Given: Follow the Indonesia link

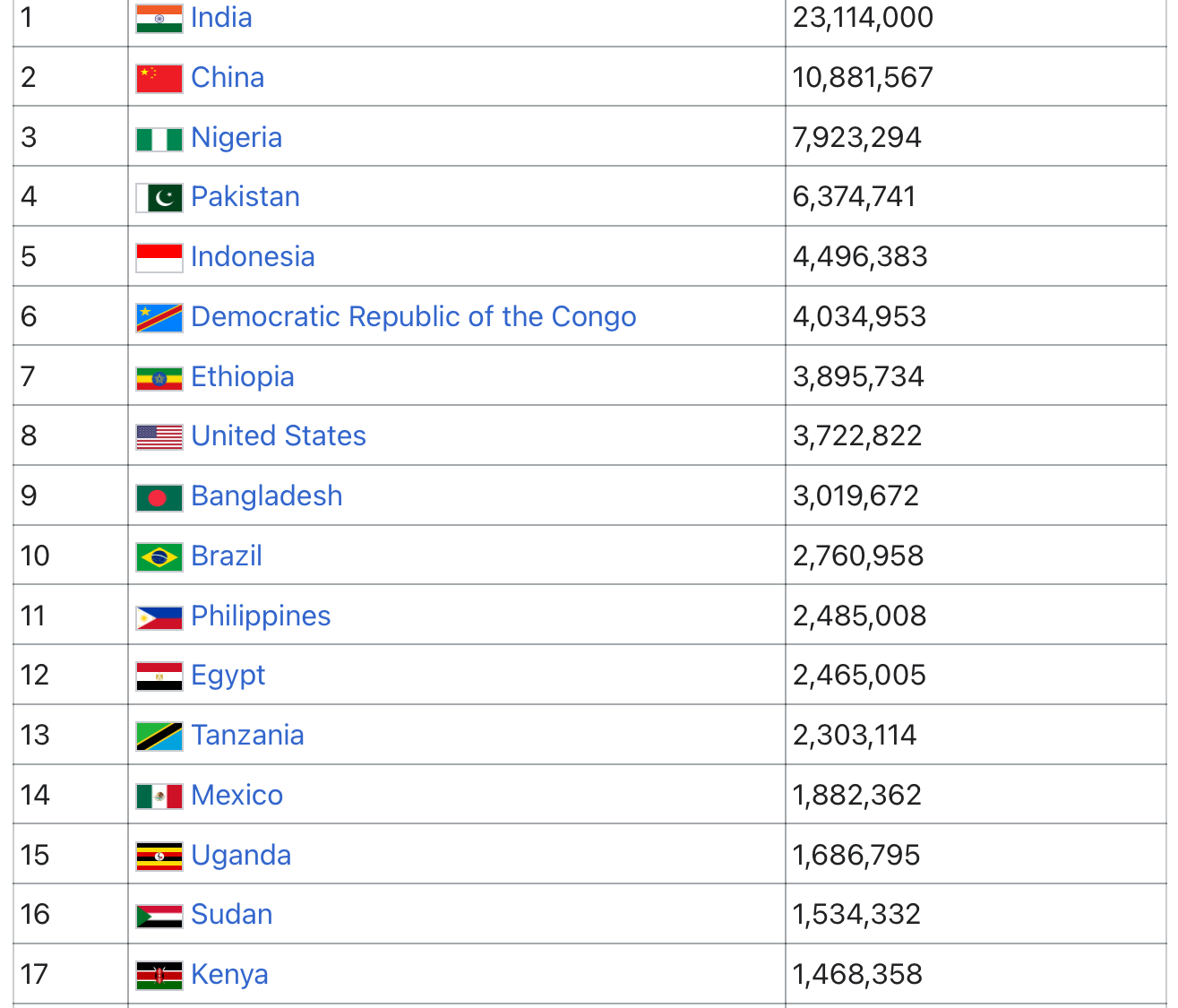Looking at the screenshot, I should (253, 256).
